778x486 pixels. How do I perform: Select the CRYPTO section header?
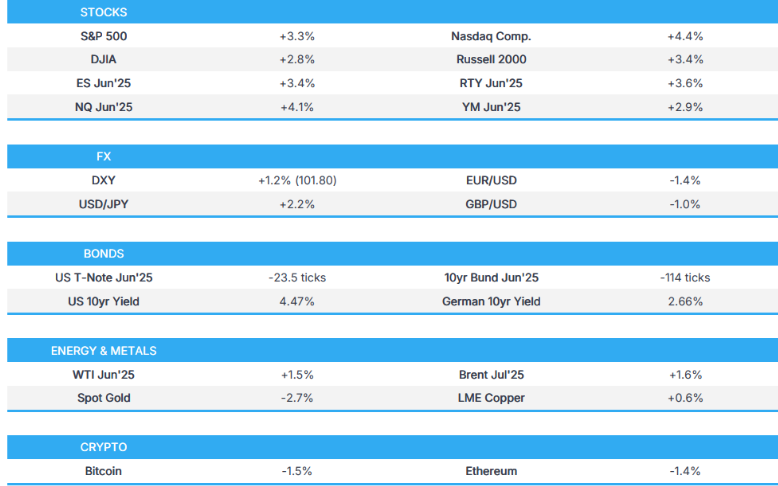click(x=104, y=447)
